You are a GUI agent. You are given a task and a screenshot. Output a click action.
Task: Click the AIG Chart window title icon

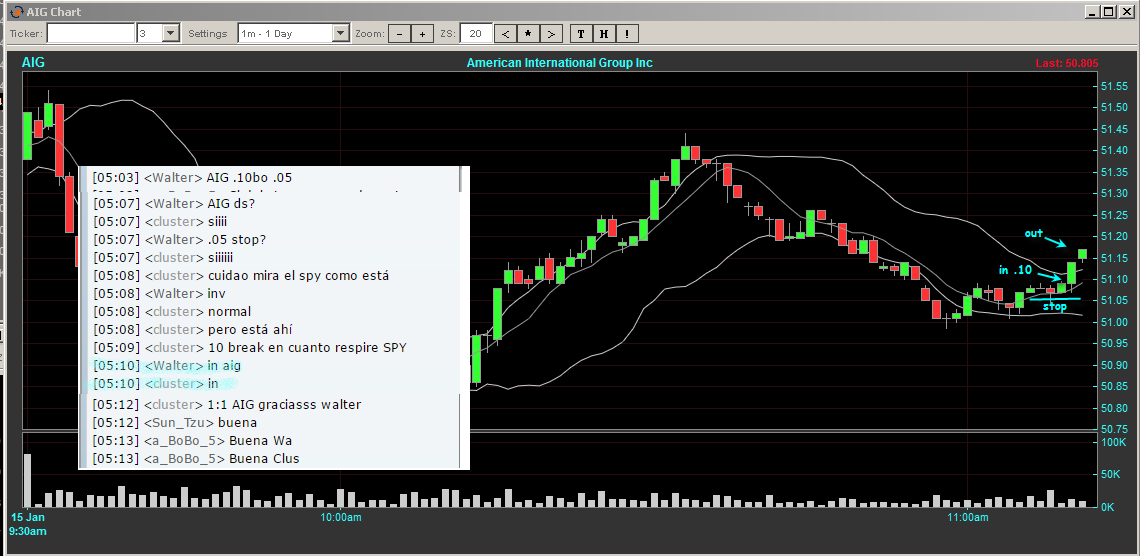coord(15,12)
